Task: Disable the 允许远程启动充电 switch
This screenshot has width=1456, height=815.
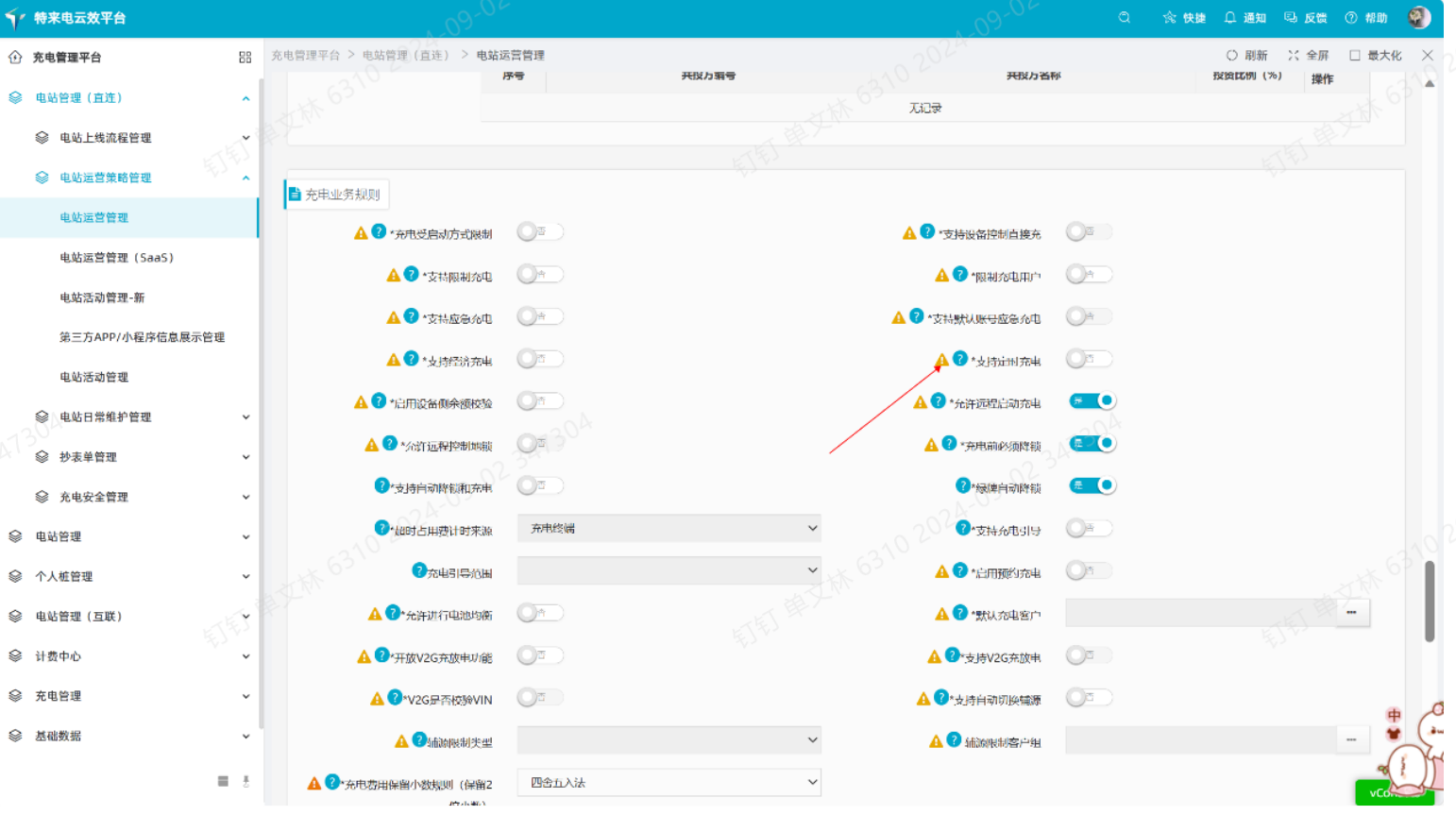Action: point(1092,401)
